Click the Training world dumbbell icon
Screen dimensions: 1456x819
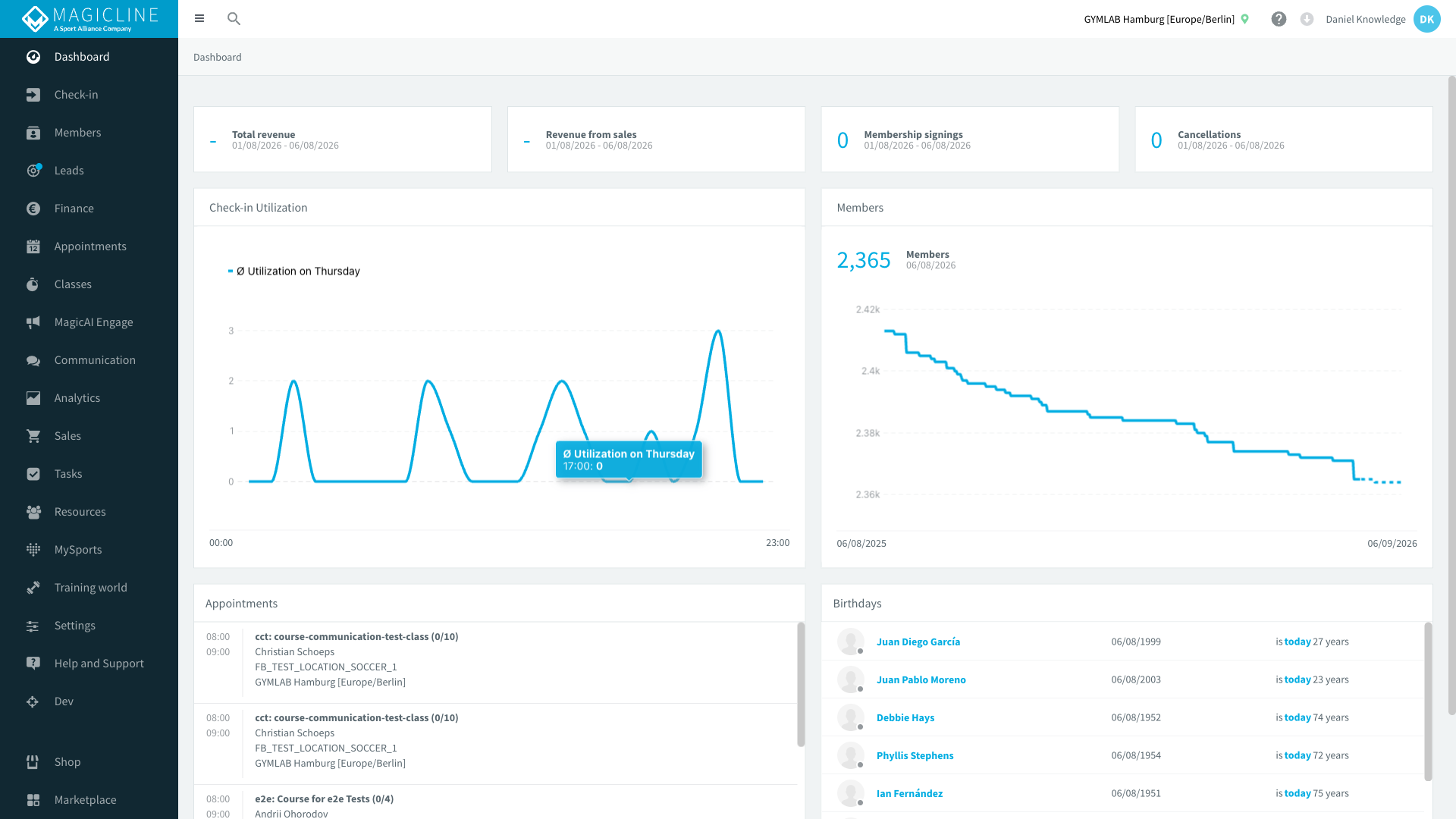pyautogui.click(x=33, y=588)
